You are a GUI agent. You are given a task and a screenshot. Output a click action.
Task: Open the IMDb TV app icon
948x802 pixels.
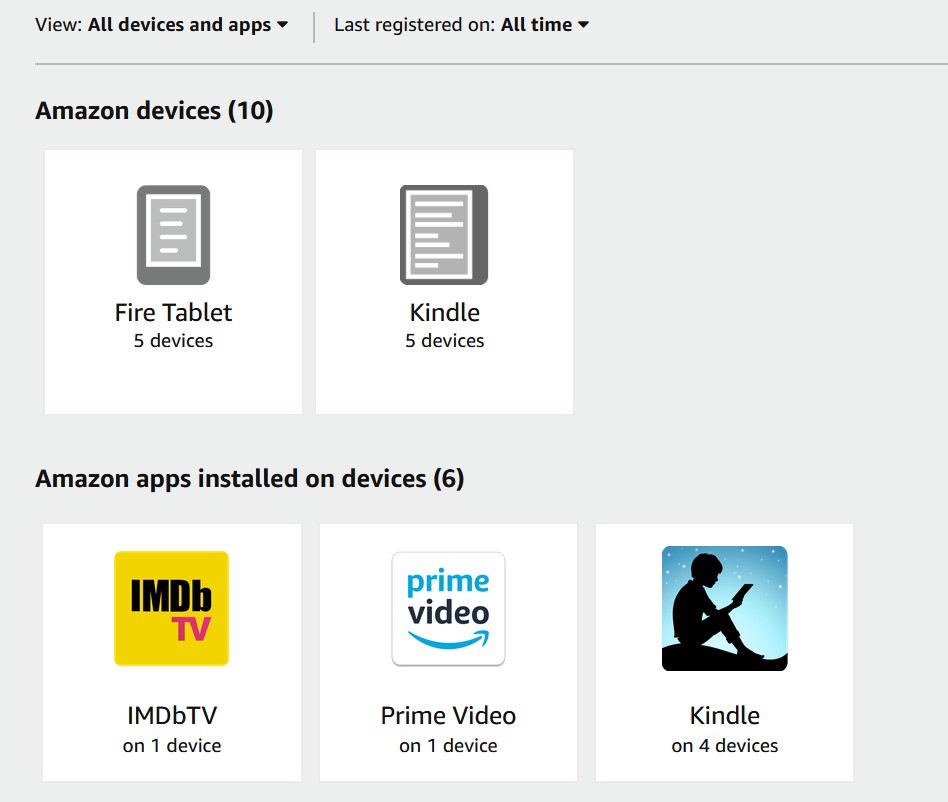[172, 608]
